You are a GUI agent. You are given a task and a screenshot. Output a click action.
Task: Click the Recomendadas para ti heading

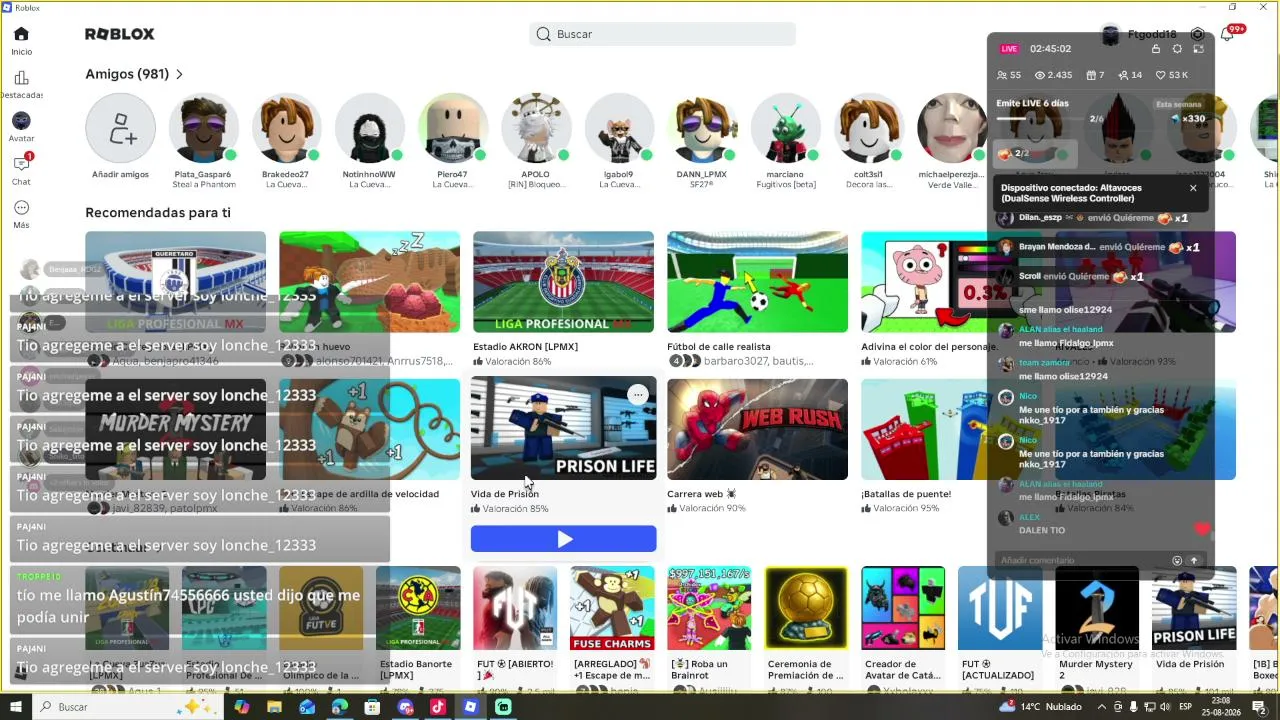(158, 213)
